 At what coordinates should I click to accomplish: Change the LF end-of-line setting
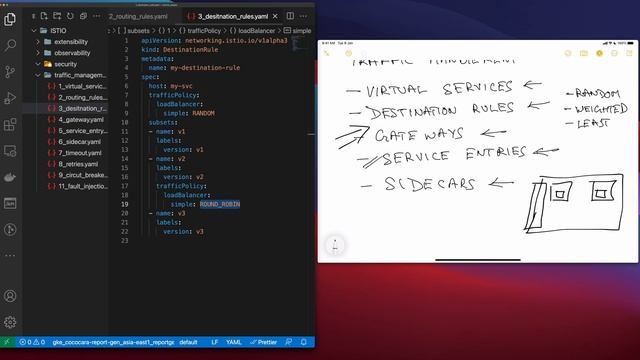click(215, 342)
